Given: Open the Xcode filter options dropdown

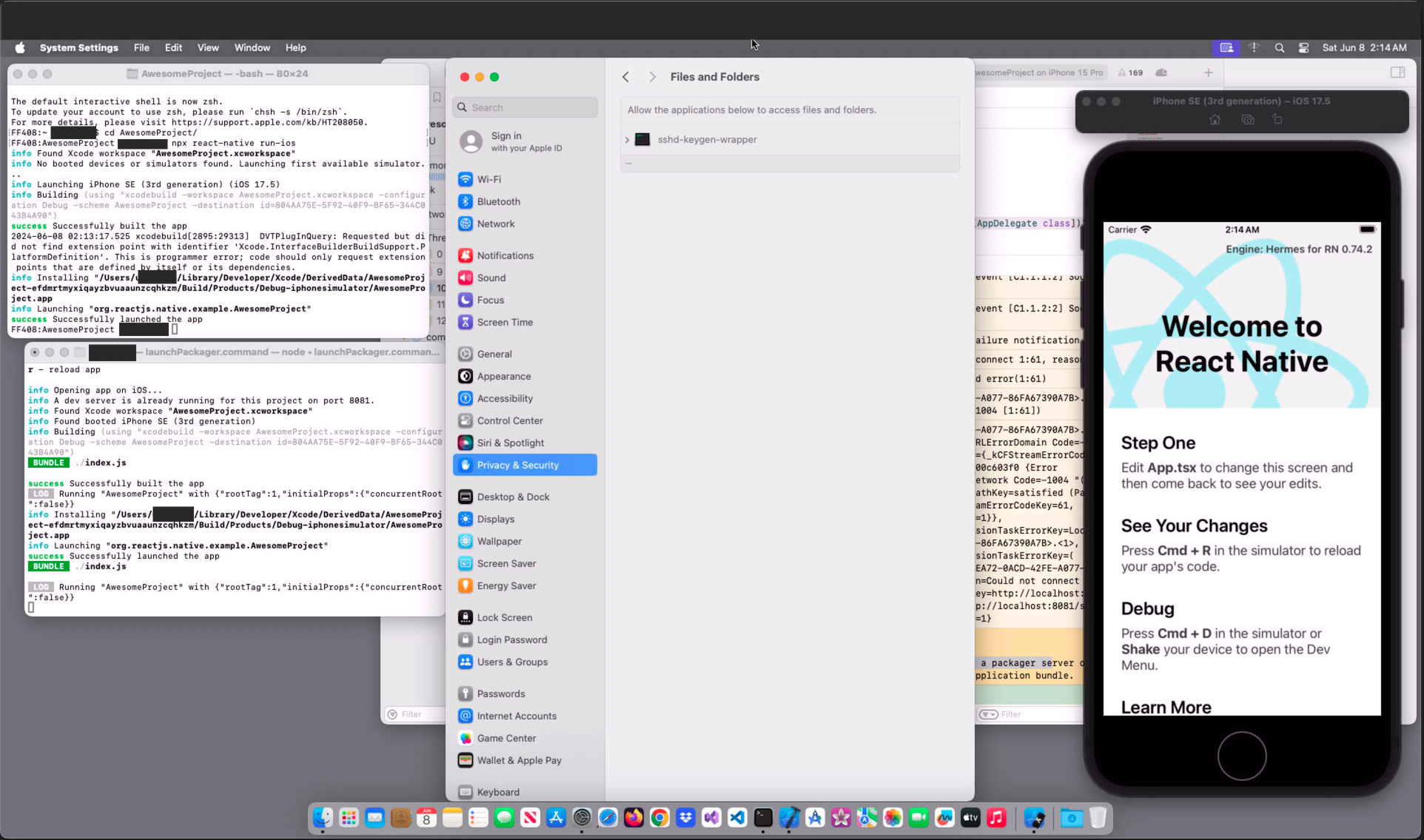Looking at the screenshot, I should pos(988,714).
